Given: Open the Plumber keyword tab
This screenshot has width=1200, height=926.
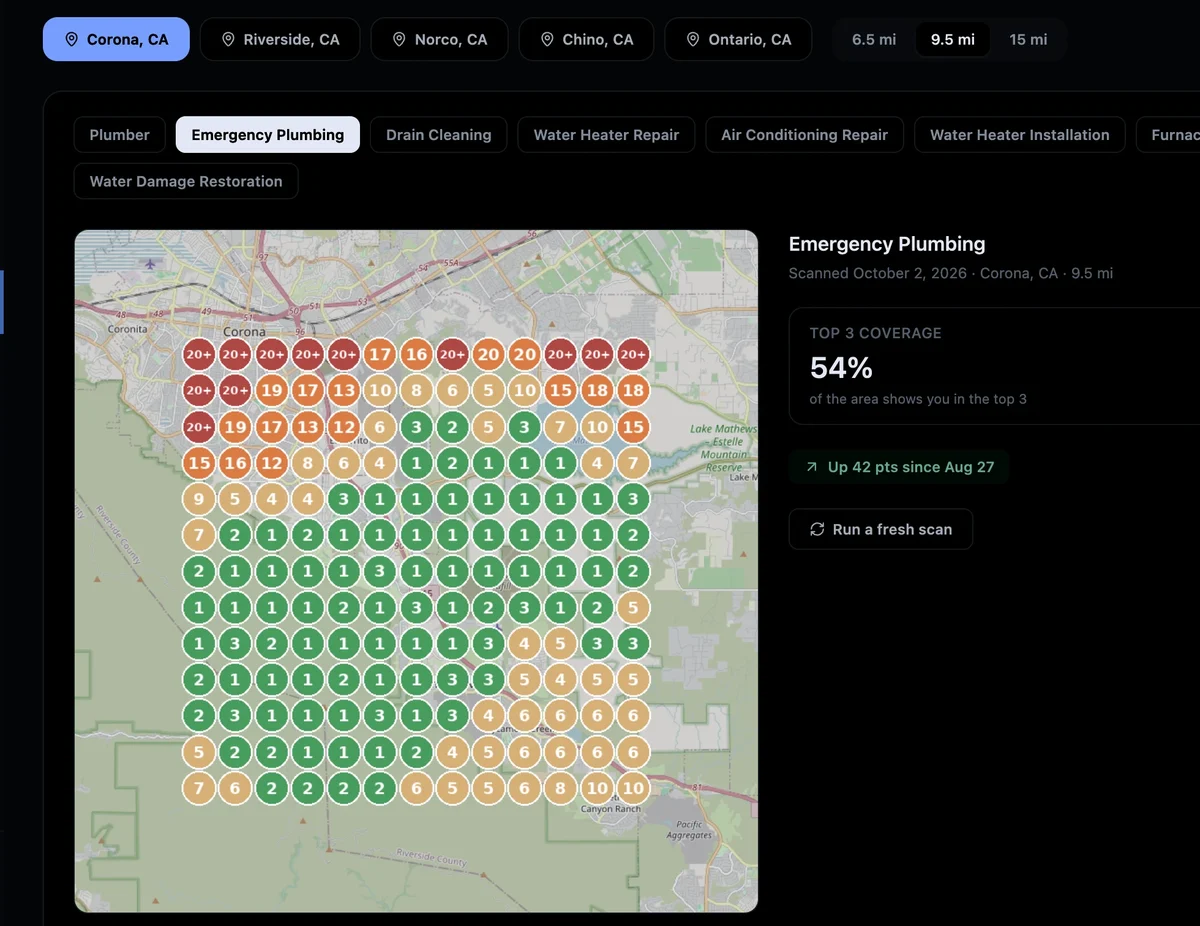Looking at the screenshot, I should 120,135.
